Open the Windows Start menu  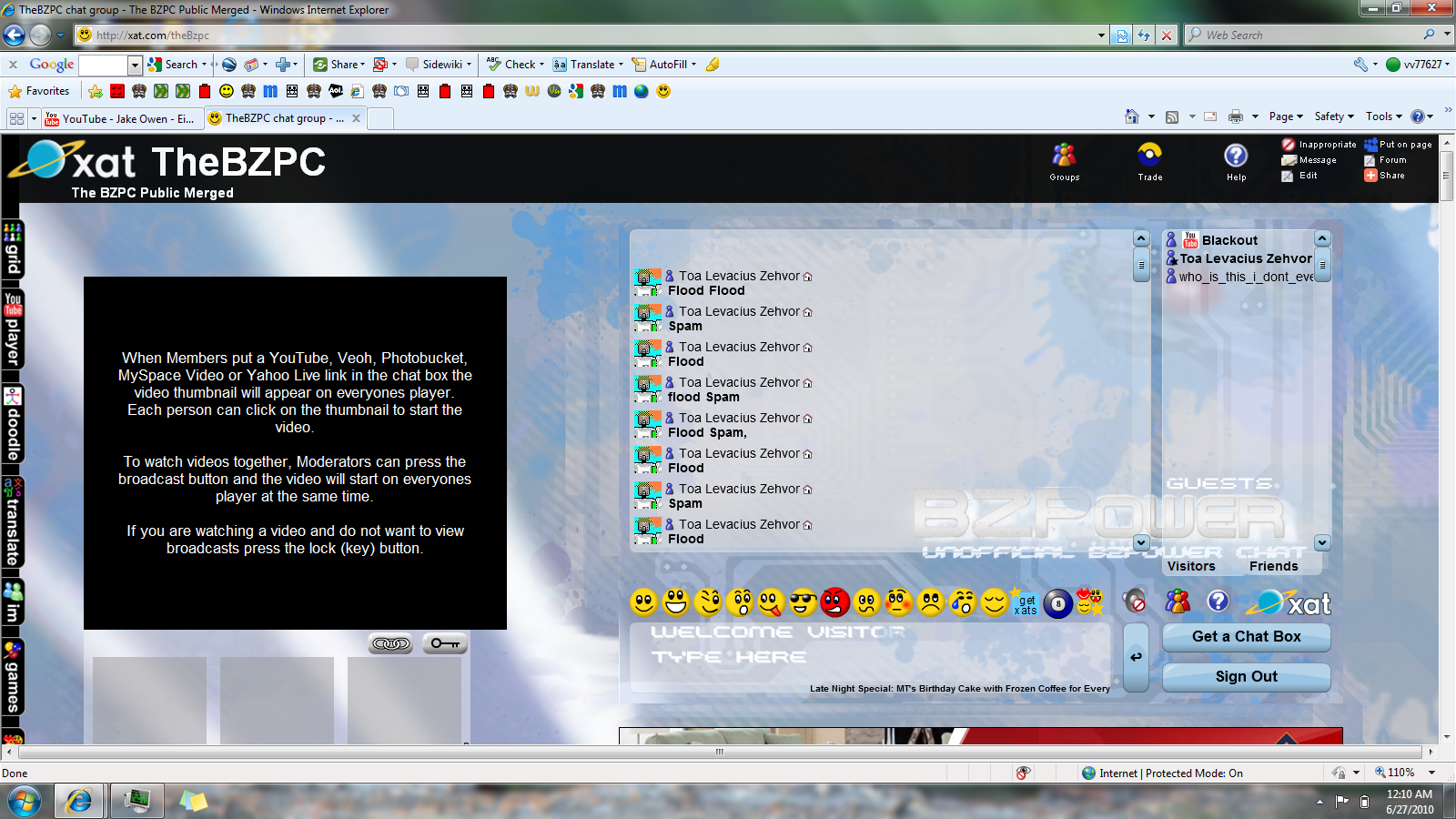coord(24,802)
